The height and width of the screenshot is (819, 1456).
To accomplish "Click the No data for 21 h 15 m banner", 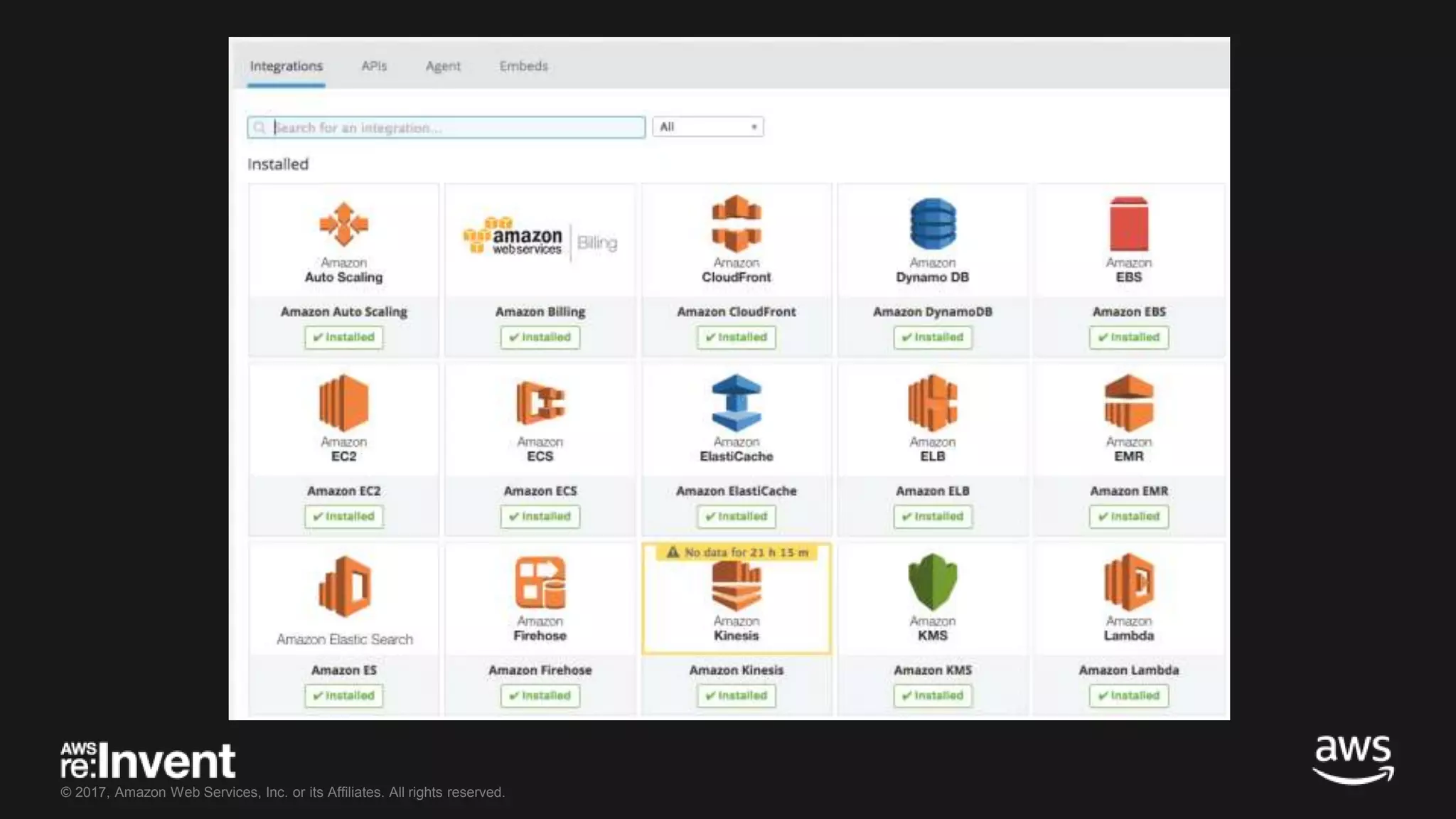I will [737, 552].
